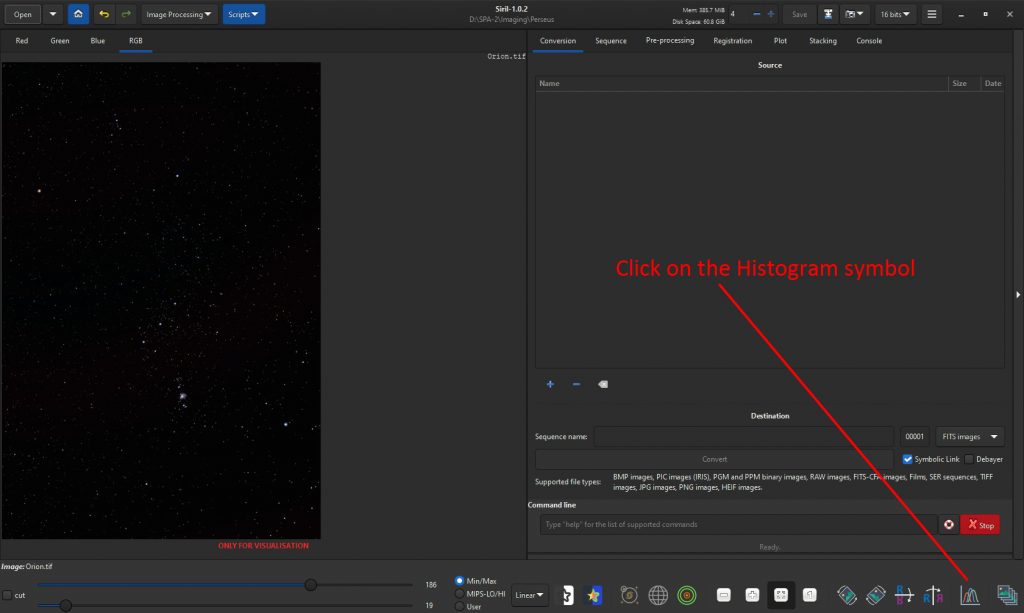Open the Histogram transformation tool
1024x613 pixels.
pyautogui.click(x=969, y=595)
